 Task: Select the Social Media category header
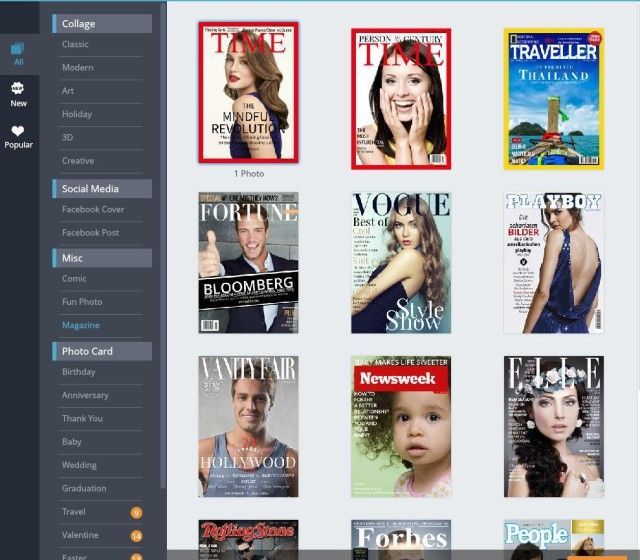coord(102,189)
